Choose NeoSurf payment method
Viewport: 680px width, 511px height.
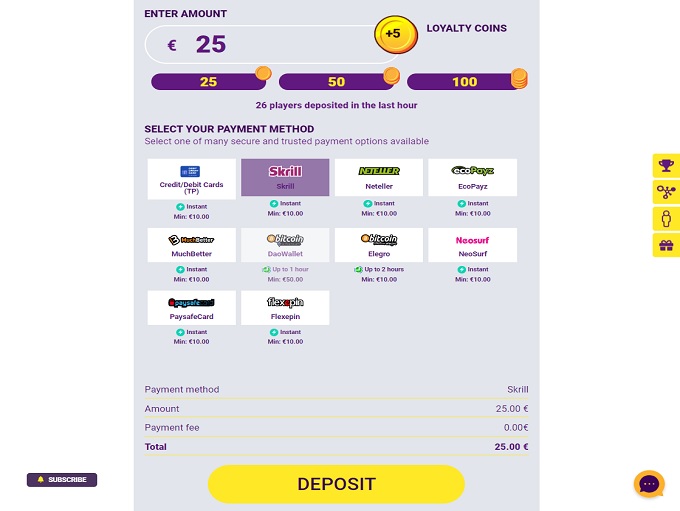point(473,245)
